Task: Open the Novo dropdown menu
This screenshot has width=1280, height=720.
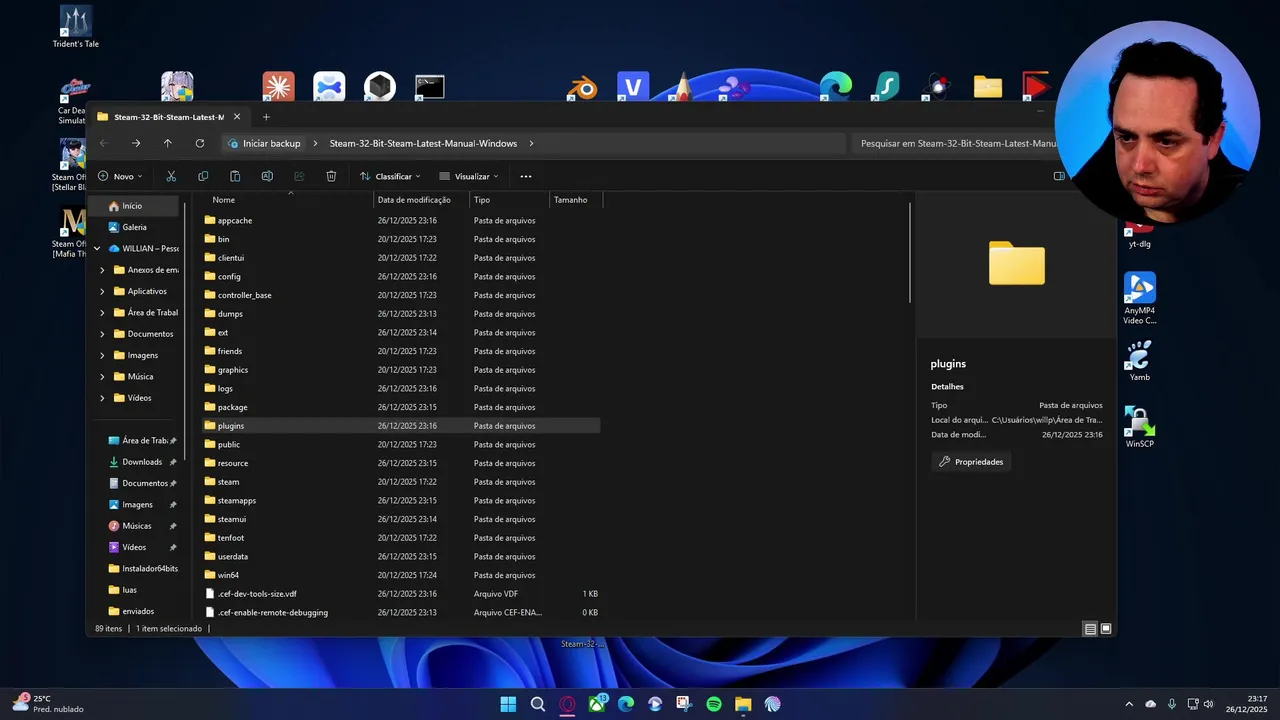Action: 120,176
